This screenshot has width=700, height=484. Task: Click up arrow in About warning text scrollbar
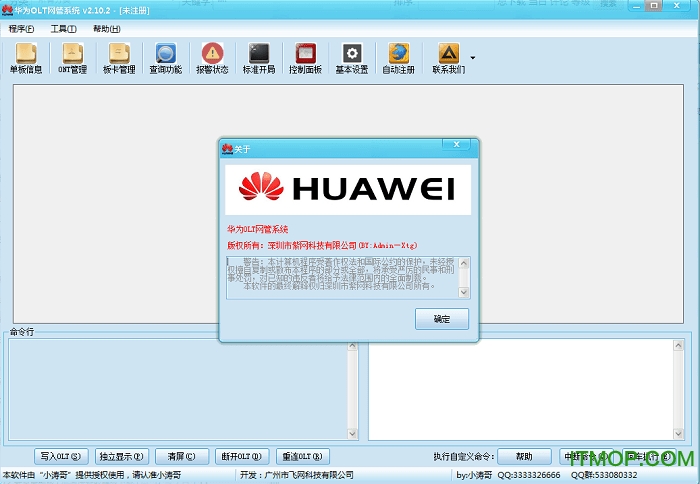click(464, 263)
